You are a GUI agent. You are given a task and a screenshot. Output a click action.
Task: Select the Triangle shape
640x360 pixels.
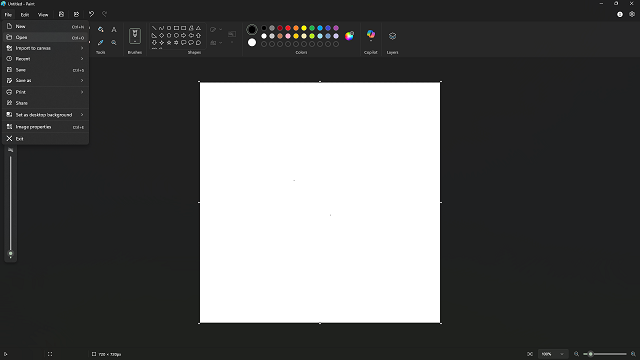[198, 28]
